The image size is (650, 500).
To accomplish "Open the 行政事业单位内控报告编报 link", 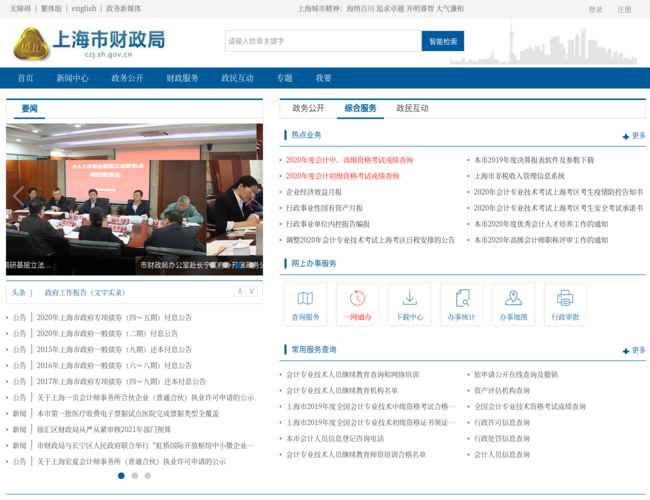I will click(328, 224).
